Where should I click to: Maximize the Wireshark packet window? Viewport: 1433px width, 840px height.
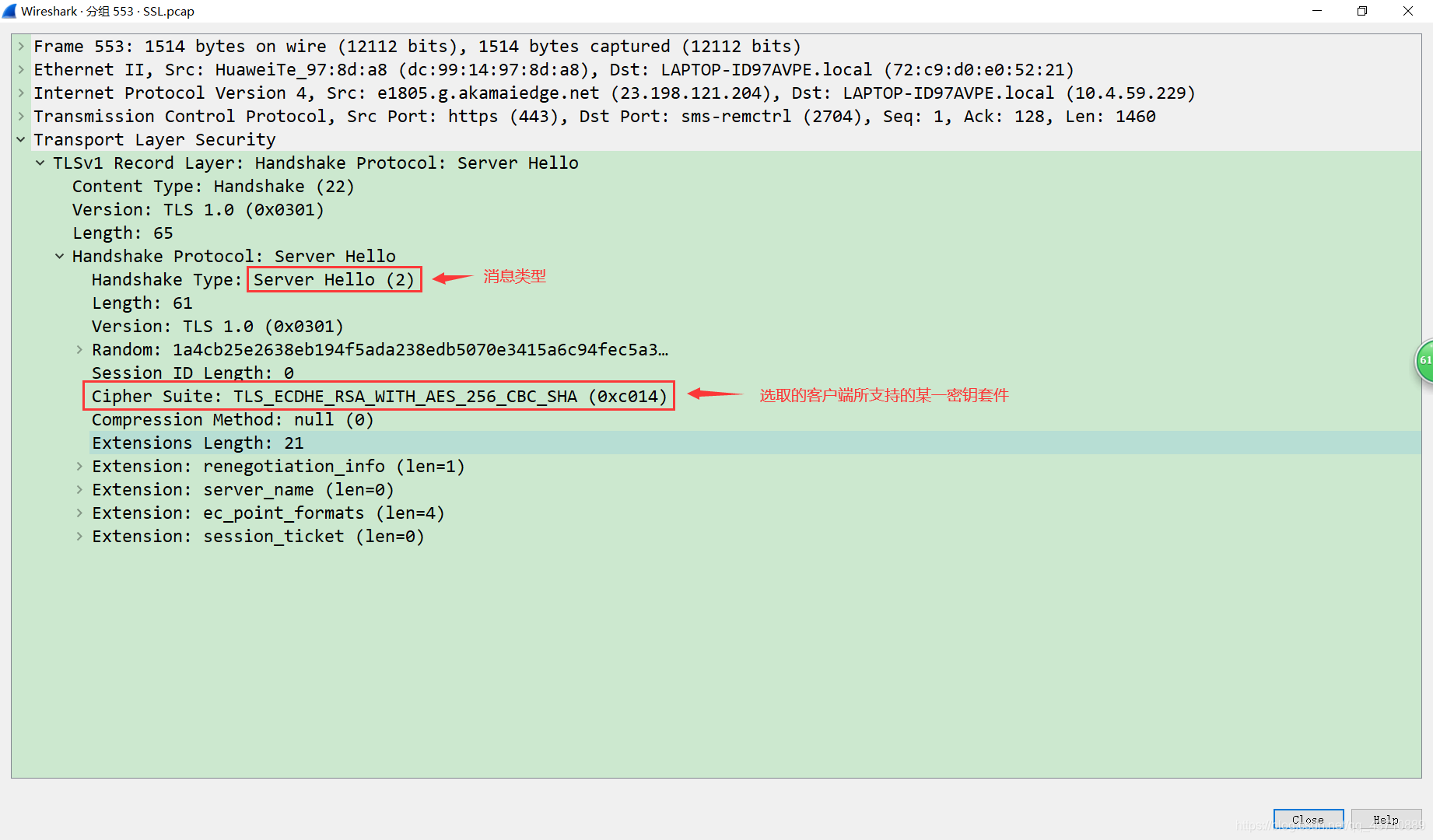tap(1362, 11)
